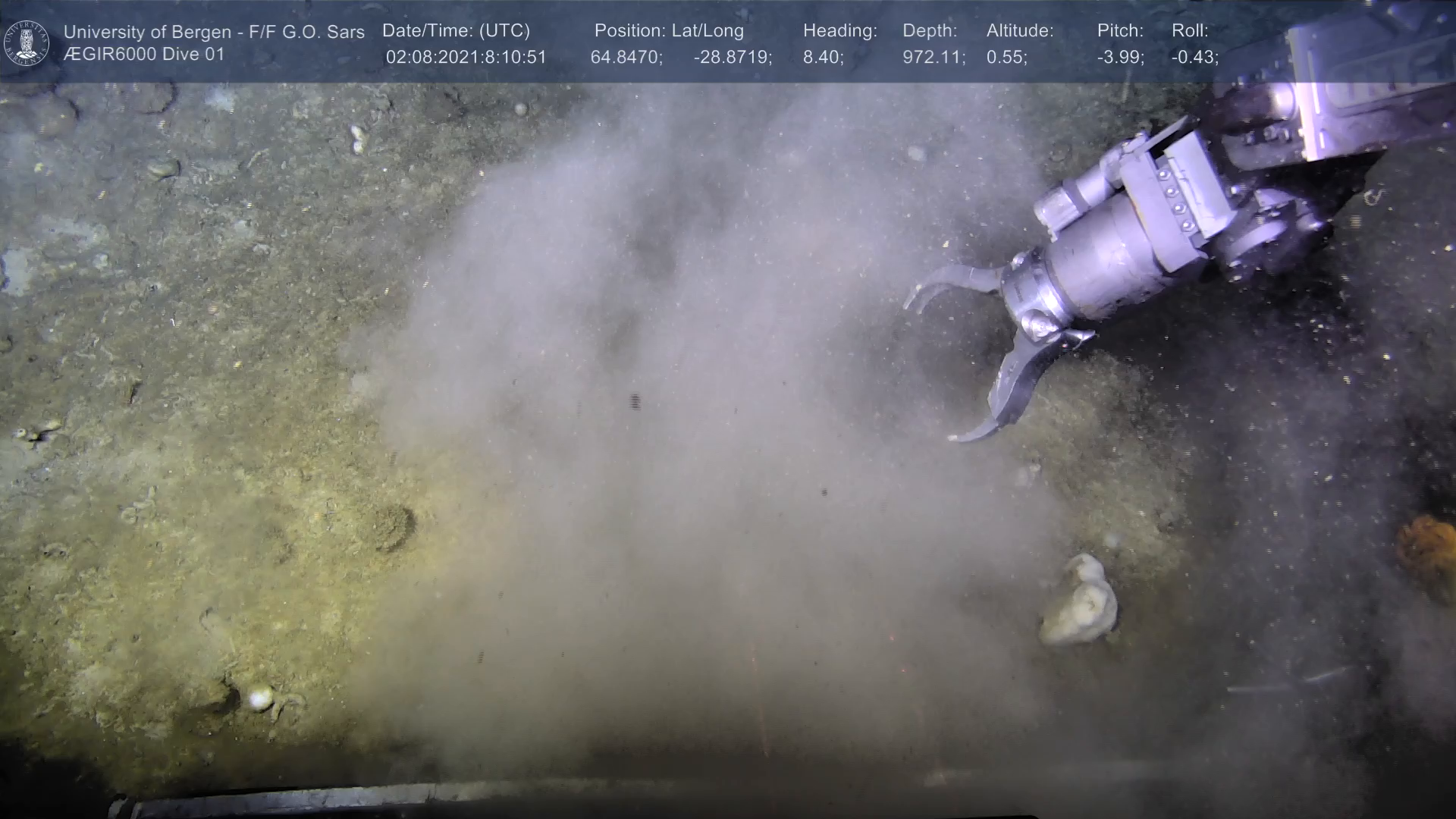Select the Date/Time: (UTC) header
The height and width of the screenshot is (819, 1456).
coord(456,31)
